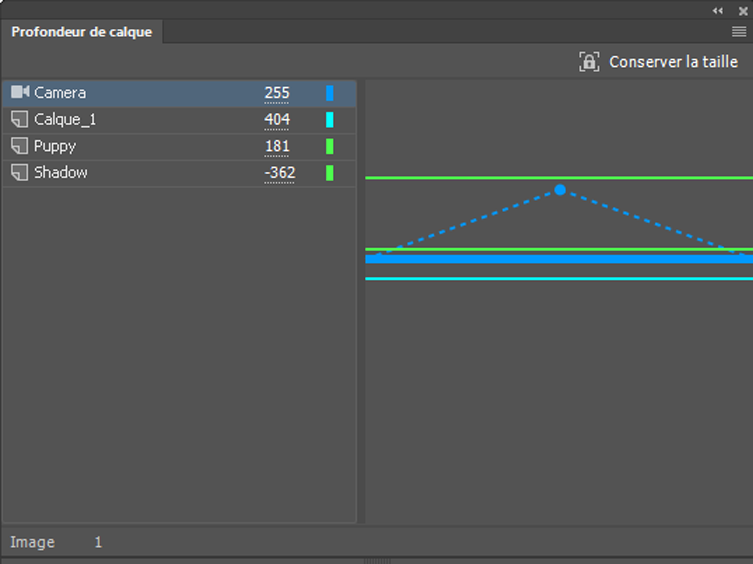
Task: Click the Shadow layer icon
Action: [19, 173]
